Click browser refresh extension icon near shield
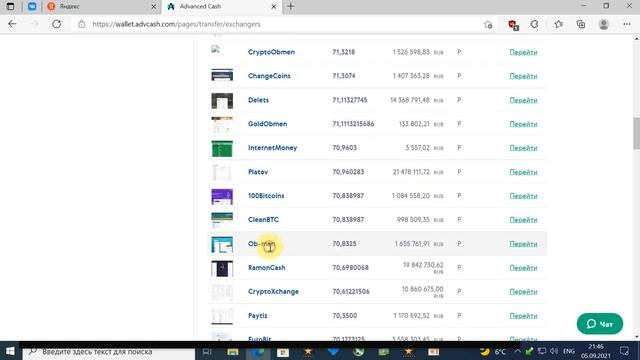This screenshot has width=640, height=360. 534,24
